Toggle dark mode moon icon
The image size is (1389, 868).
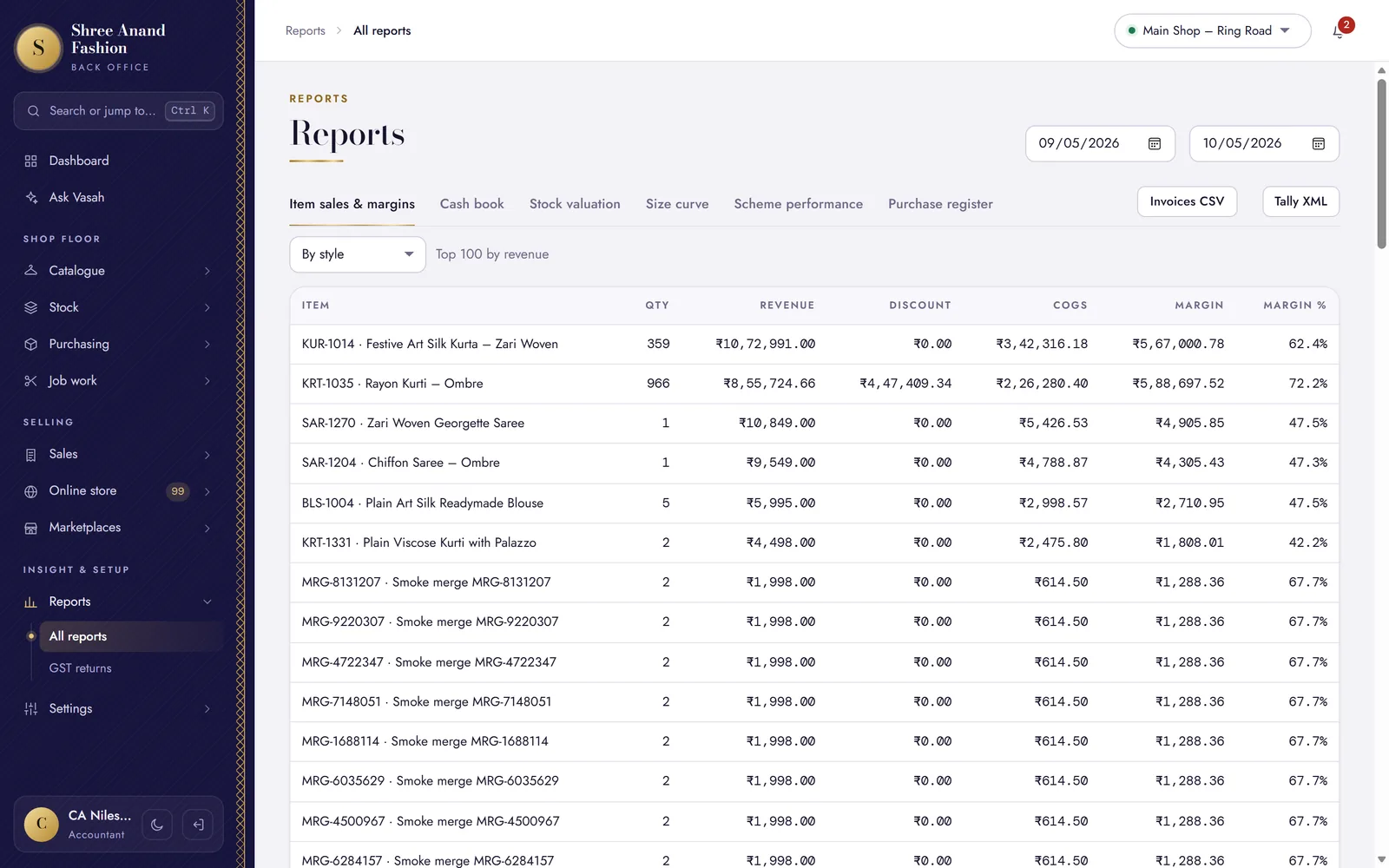click(x=157, y=825)
